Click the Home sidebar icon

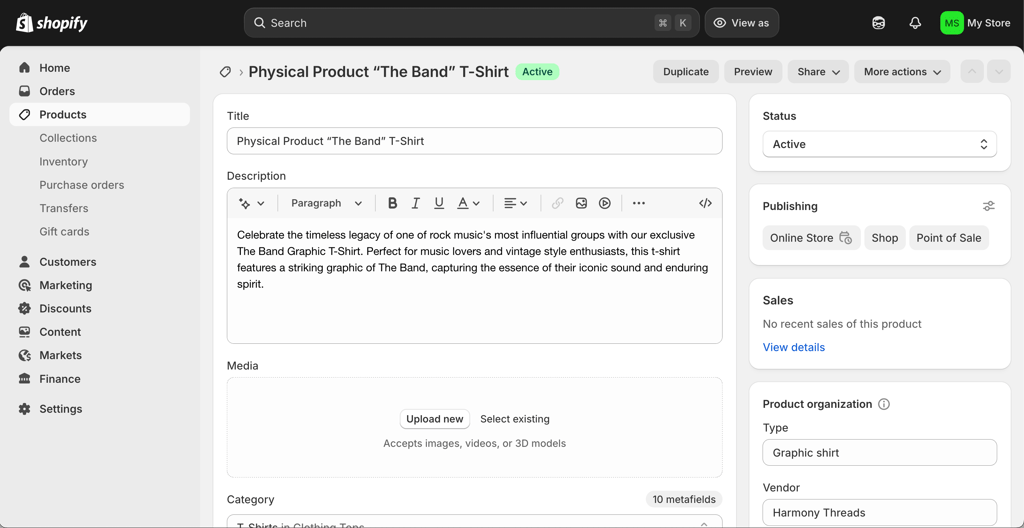(24, 68)
